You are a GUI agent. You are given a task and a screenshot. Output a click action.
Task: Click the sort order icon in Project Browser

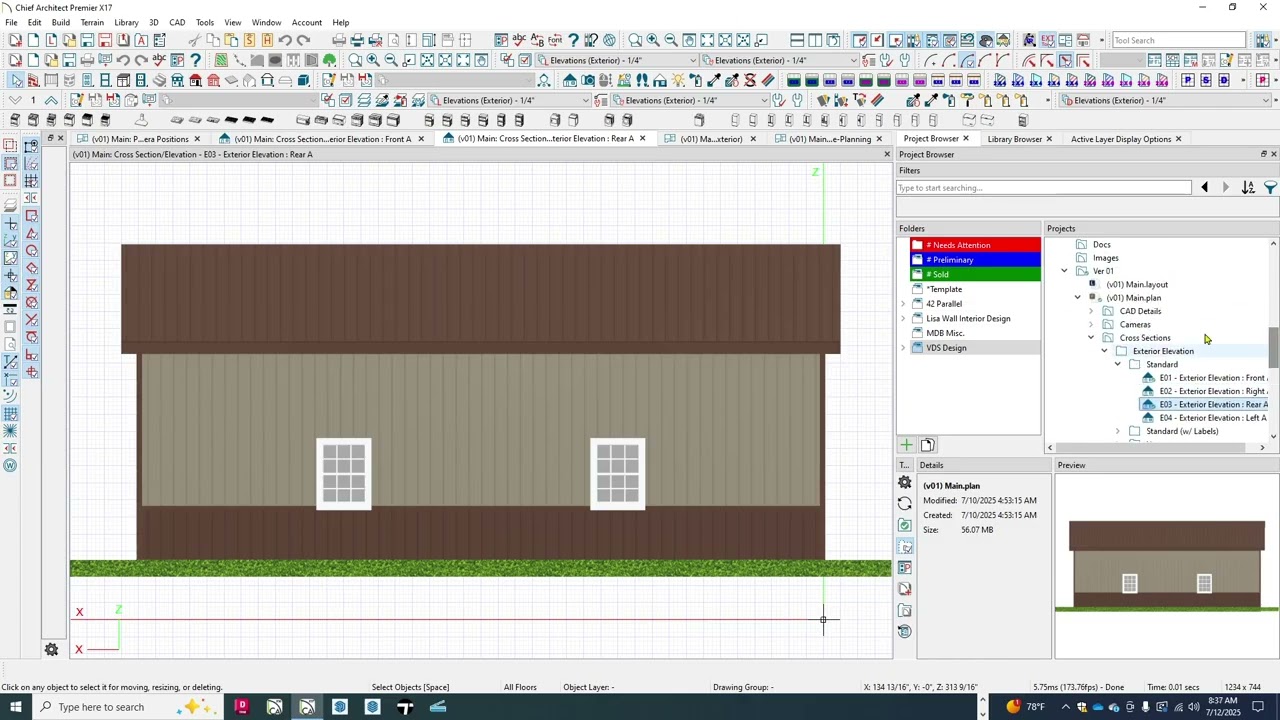click(x=1248, y=188)
